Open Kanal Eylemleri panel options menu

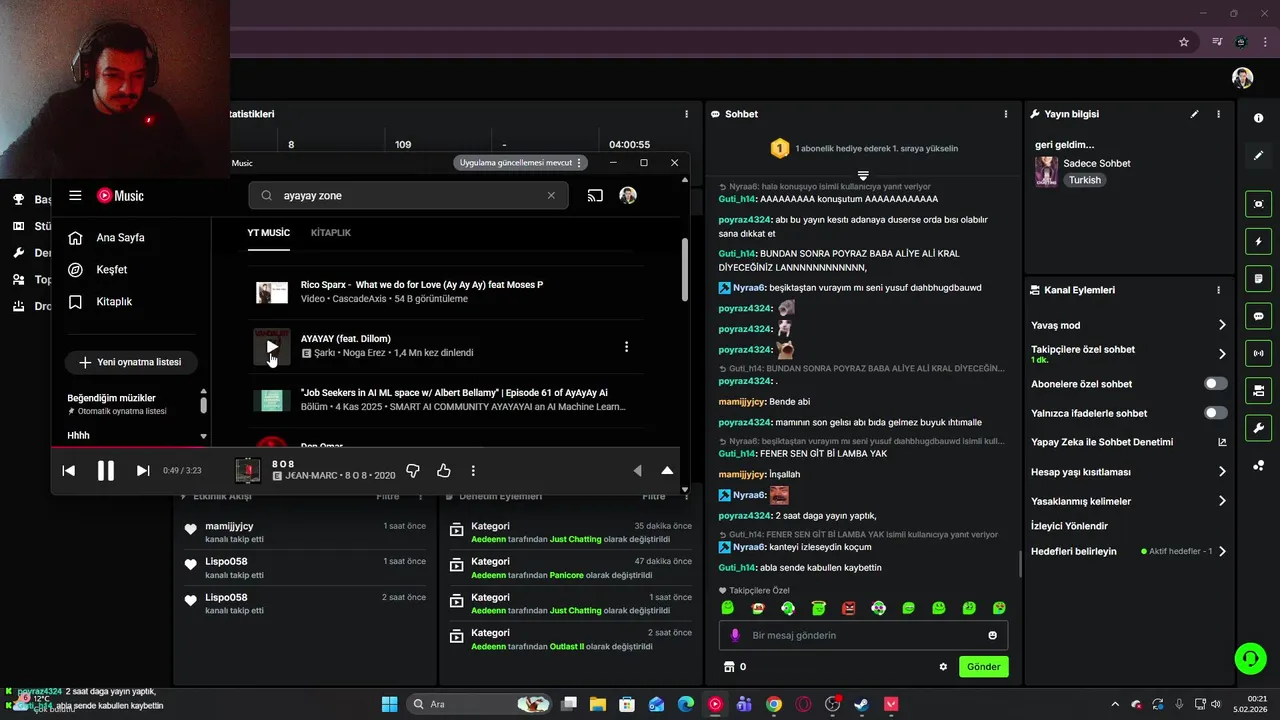point(1218,290)
